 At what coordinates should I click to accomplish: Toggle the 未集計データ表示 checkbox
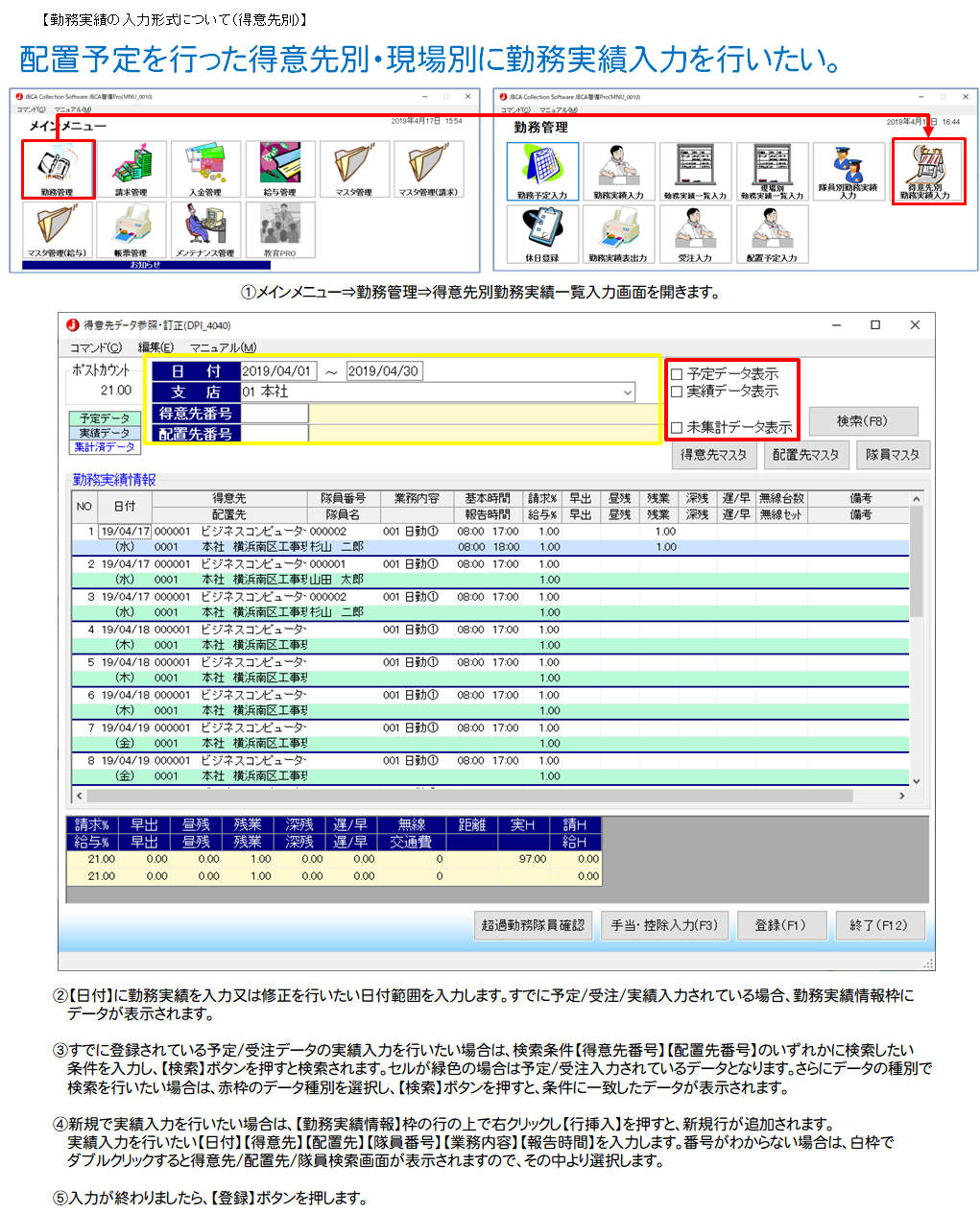(x=677, y=428)
